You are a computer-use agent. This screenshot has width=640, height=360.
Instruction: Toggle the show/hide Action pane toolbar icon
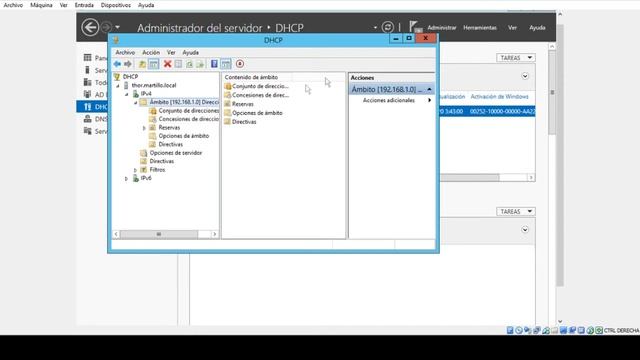pyautogui.click(x=226, y=64)
